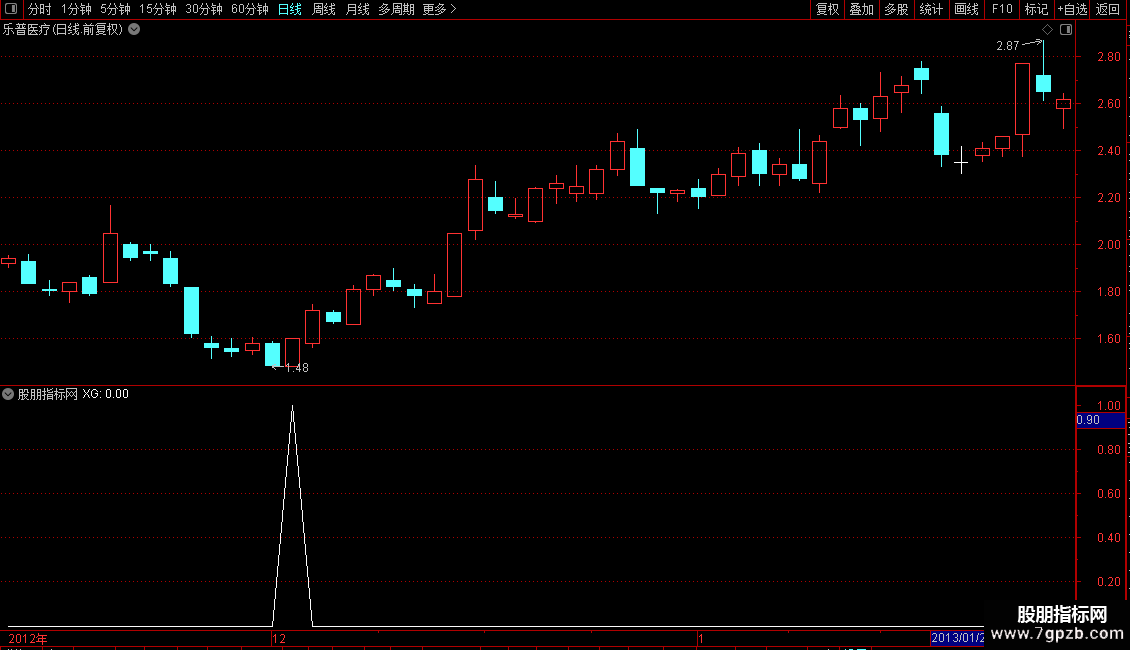1130x650 pixels.
Task: Click the 返回 back button
Action: [x=1108, y=9]
